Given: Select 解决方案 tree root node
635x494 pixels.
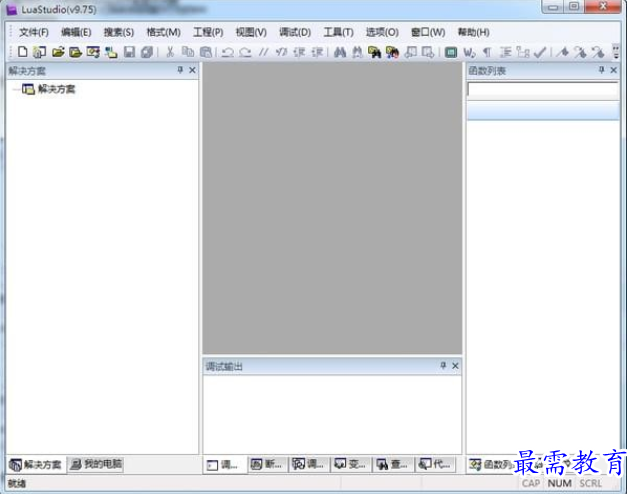Looking at the screenshot, I should pyautogui.click(x=57, y=89).
